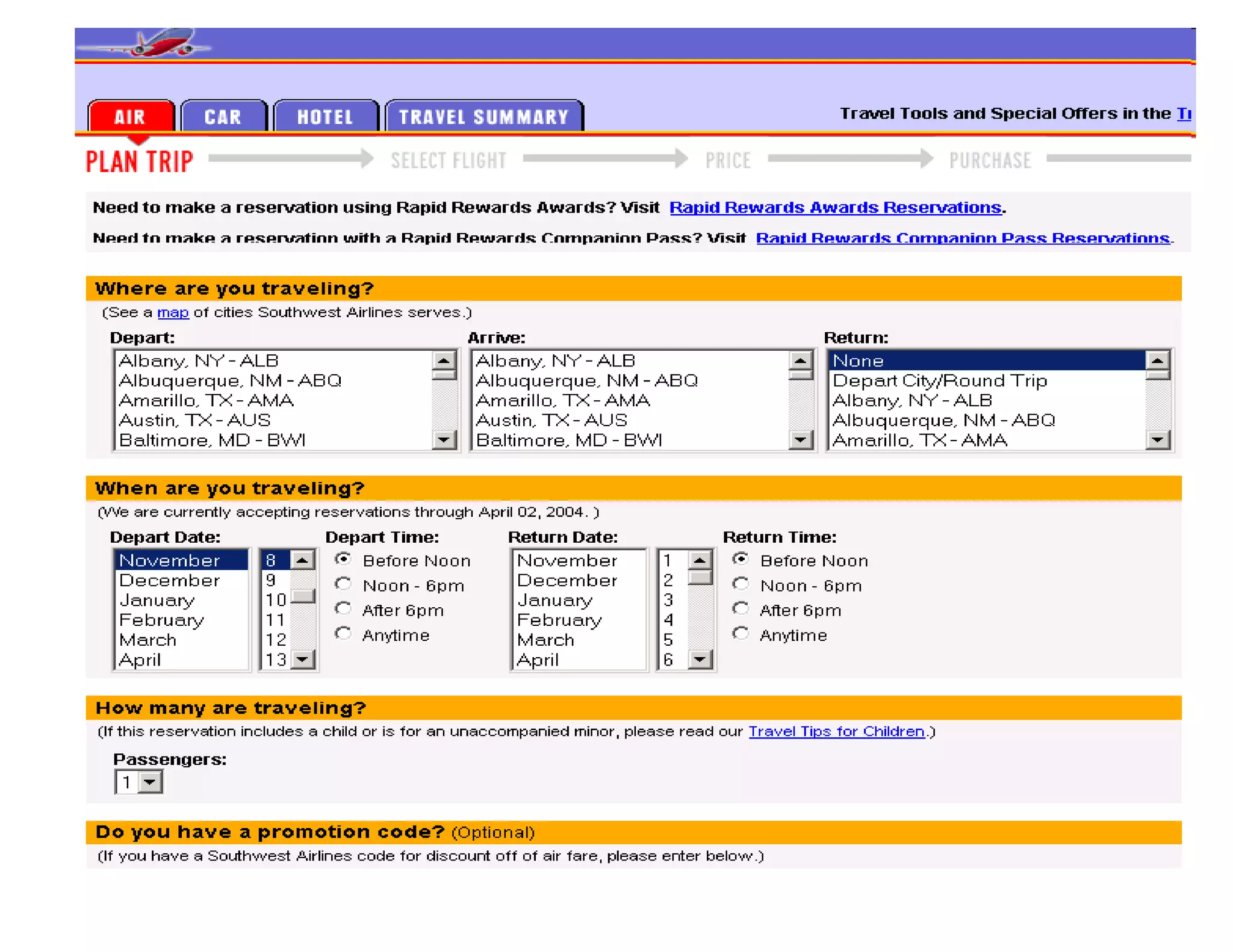Screen dimensions: 1233x952
Task: Open the Passengers dropdown
Action: click(150, 782)
